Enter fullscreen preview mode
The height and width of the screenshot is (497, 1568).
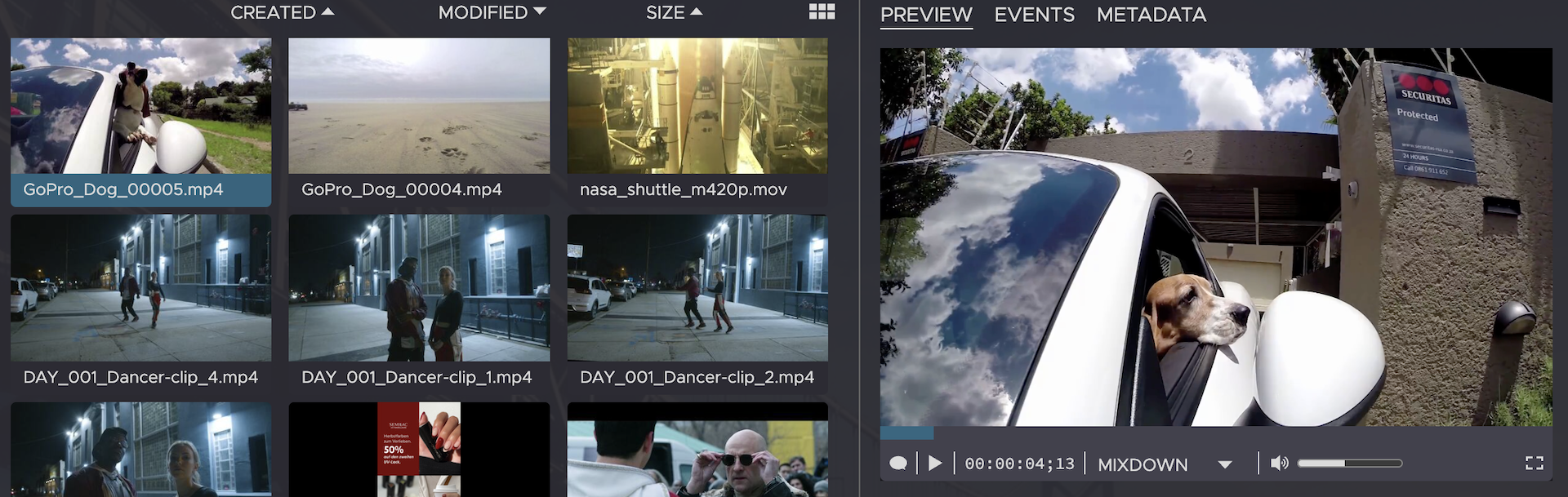1534,464
